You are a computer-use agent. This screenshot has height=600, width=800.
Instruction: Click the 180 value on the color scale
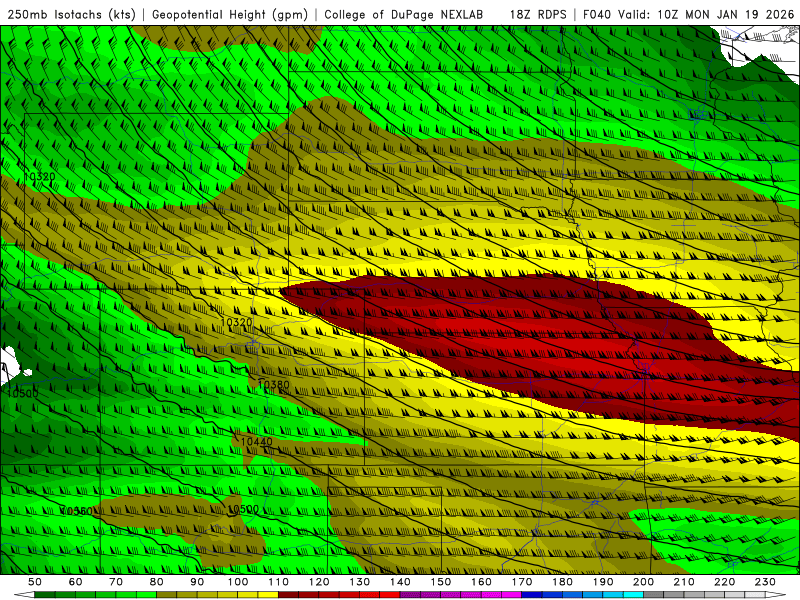(562, 582)
